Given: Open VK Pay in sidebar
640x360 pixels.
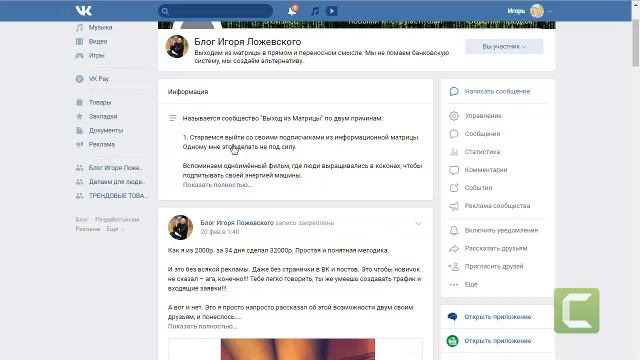Looking at the screenshot, I should (x=99, y=79).
